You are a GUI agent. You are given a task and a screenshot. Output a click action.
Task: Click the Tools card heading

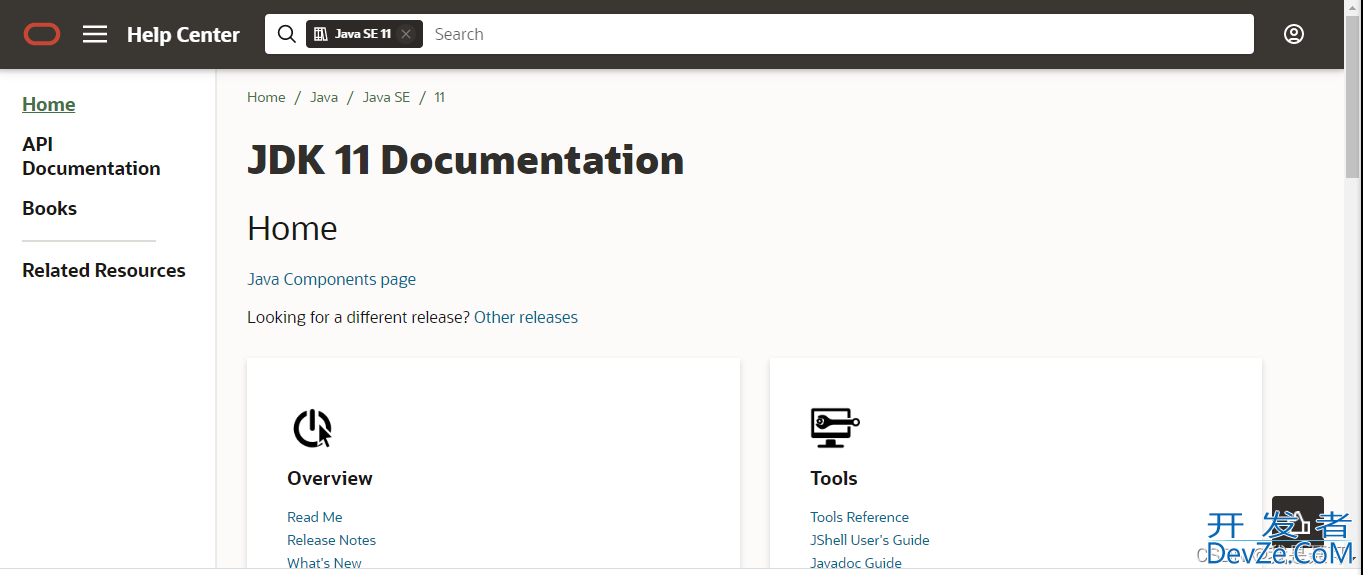[834, 478]
